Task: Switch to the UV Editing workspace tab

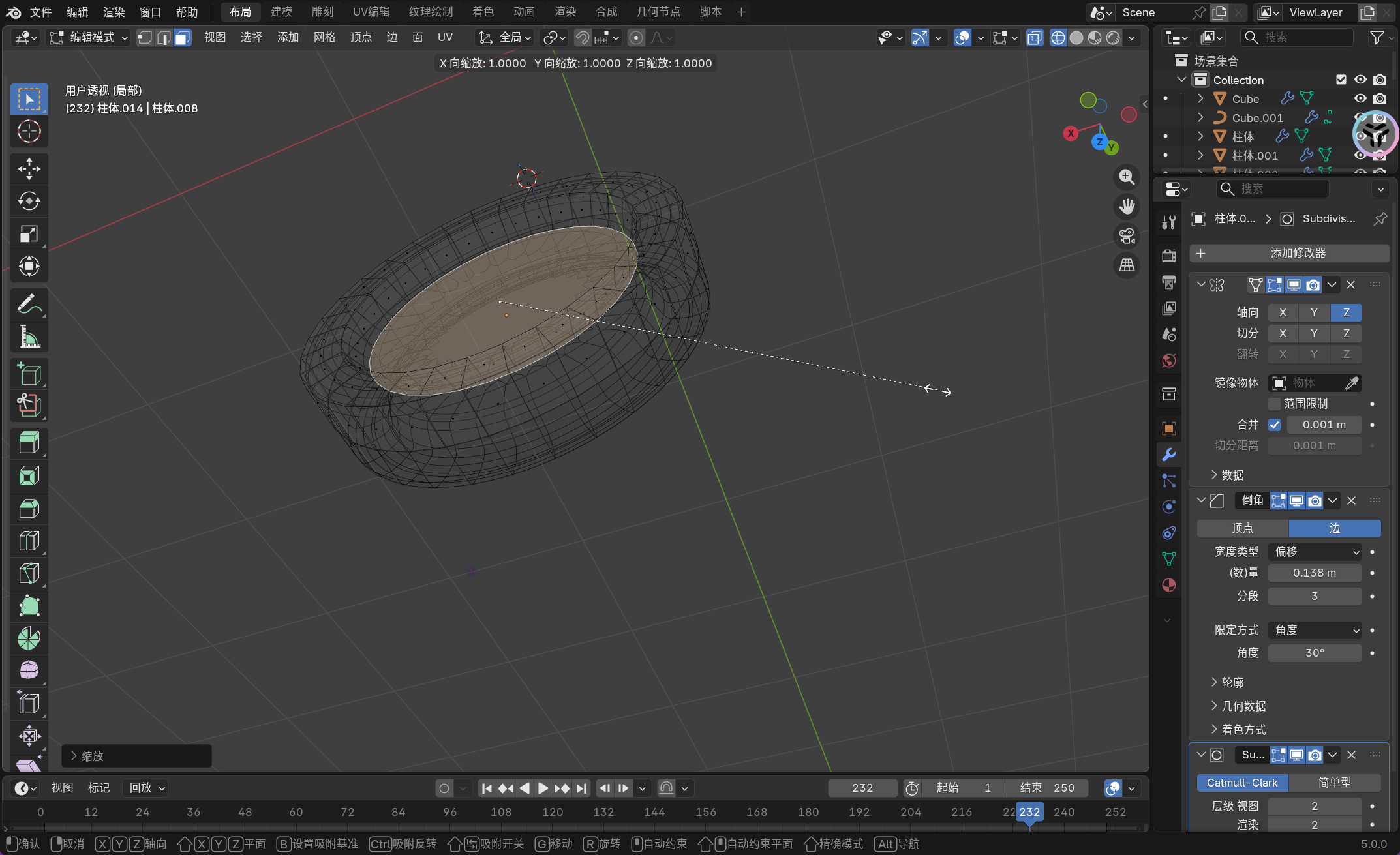Action: [x=371, y=12]
